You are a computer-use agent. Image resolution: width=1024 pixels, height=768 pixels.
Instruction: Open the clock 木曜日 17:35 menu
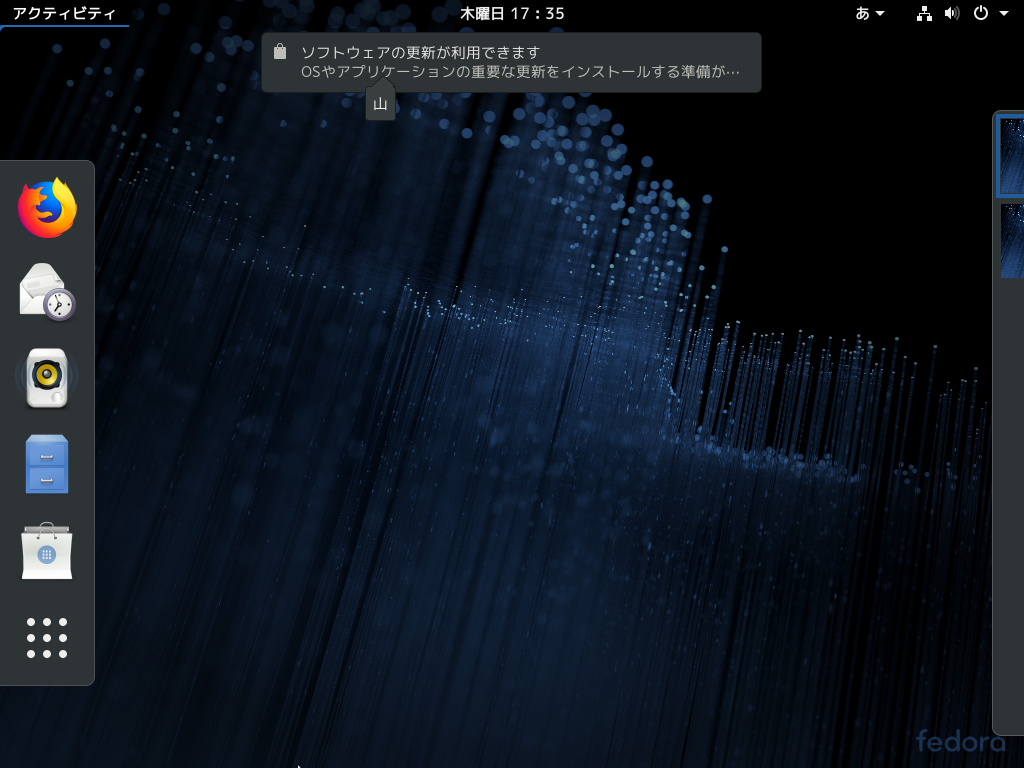(x=512, y=13)
